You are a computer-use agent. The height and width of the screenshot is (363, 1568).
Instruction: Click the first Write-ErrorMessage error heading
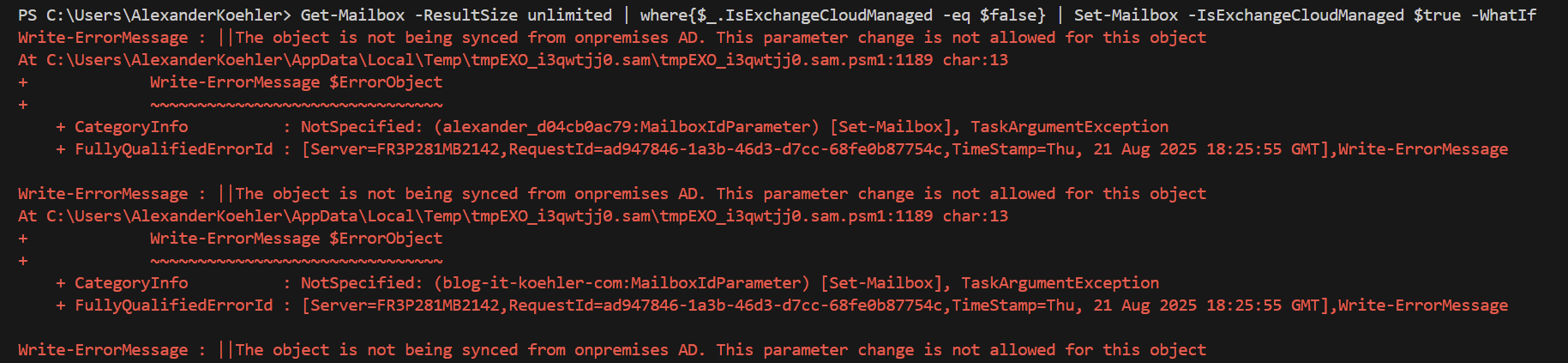click(102, 38)
